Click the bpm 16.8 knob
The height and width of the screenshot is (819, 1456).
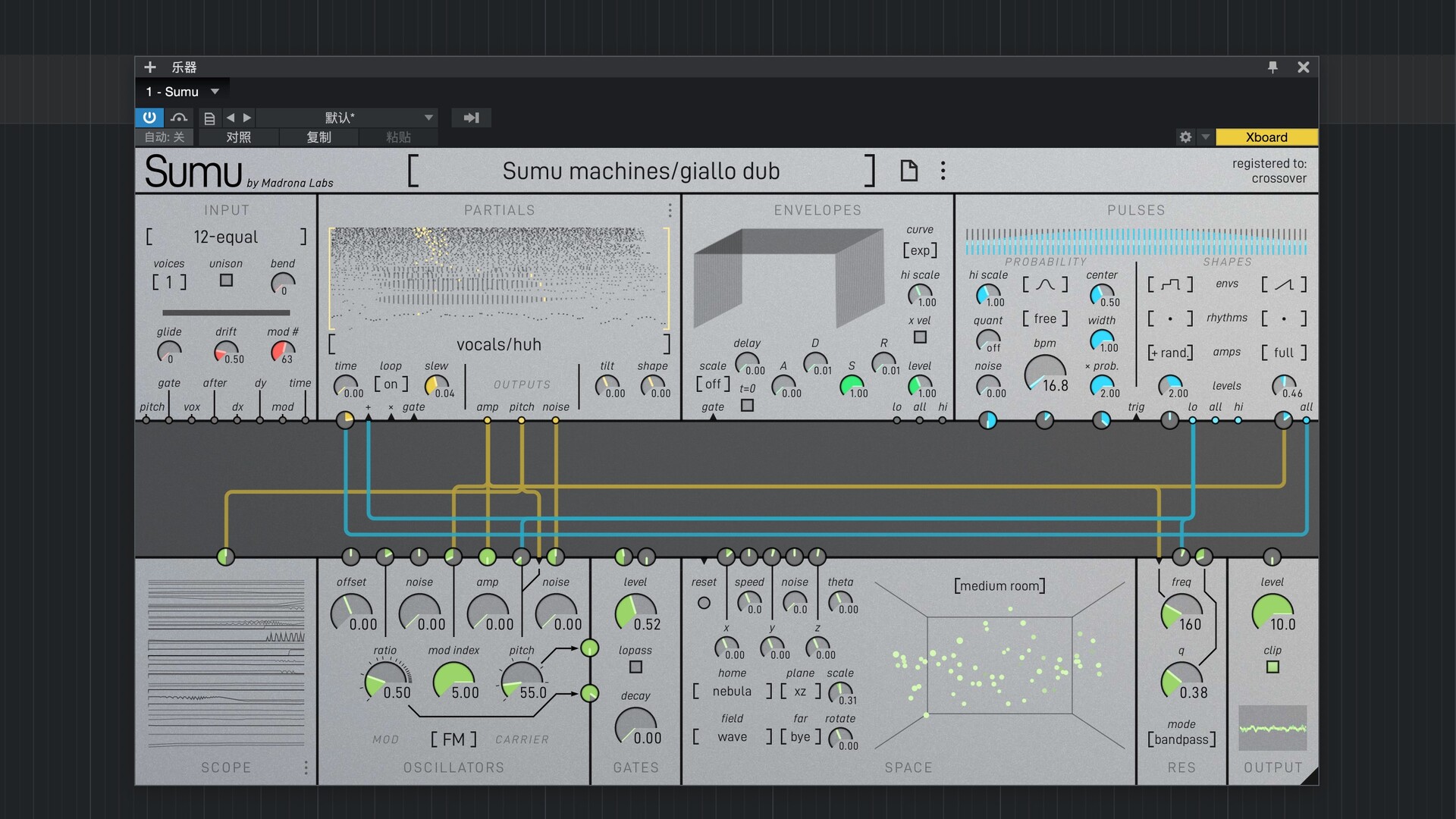[1044, 374]
